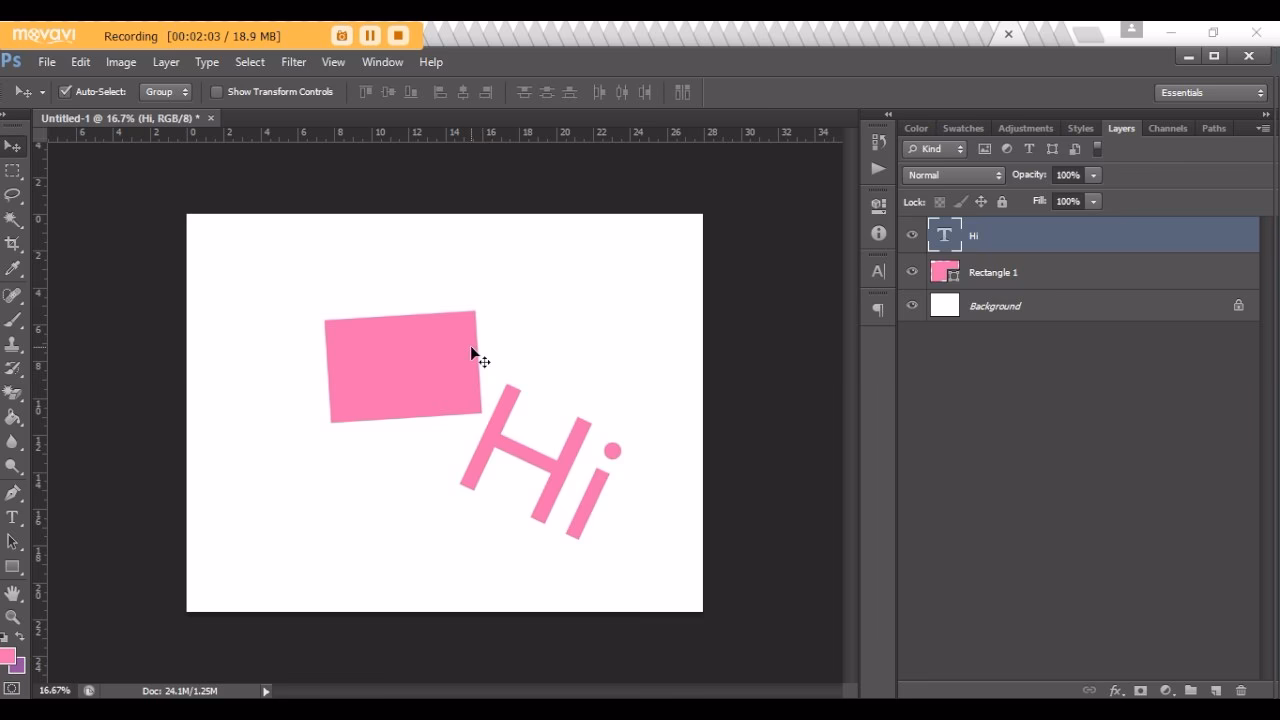Open the blend mode dropdown showing Normal
Image resolution: width=1280 pixels, height=720 pixels.
coord(951,174)
